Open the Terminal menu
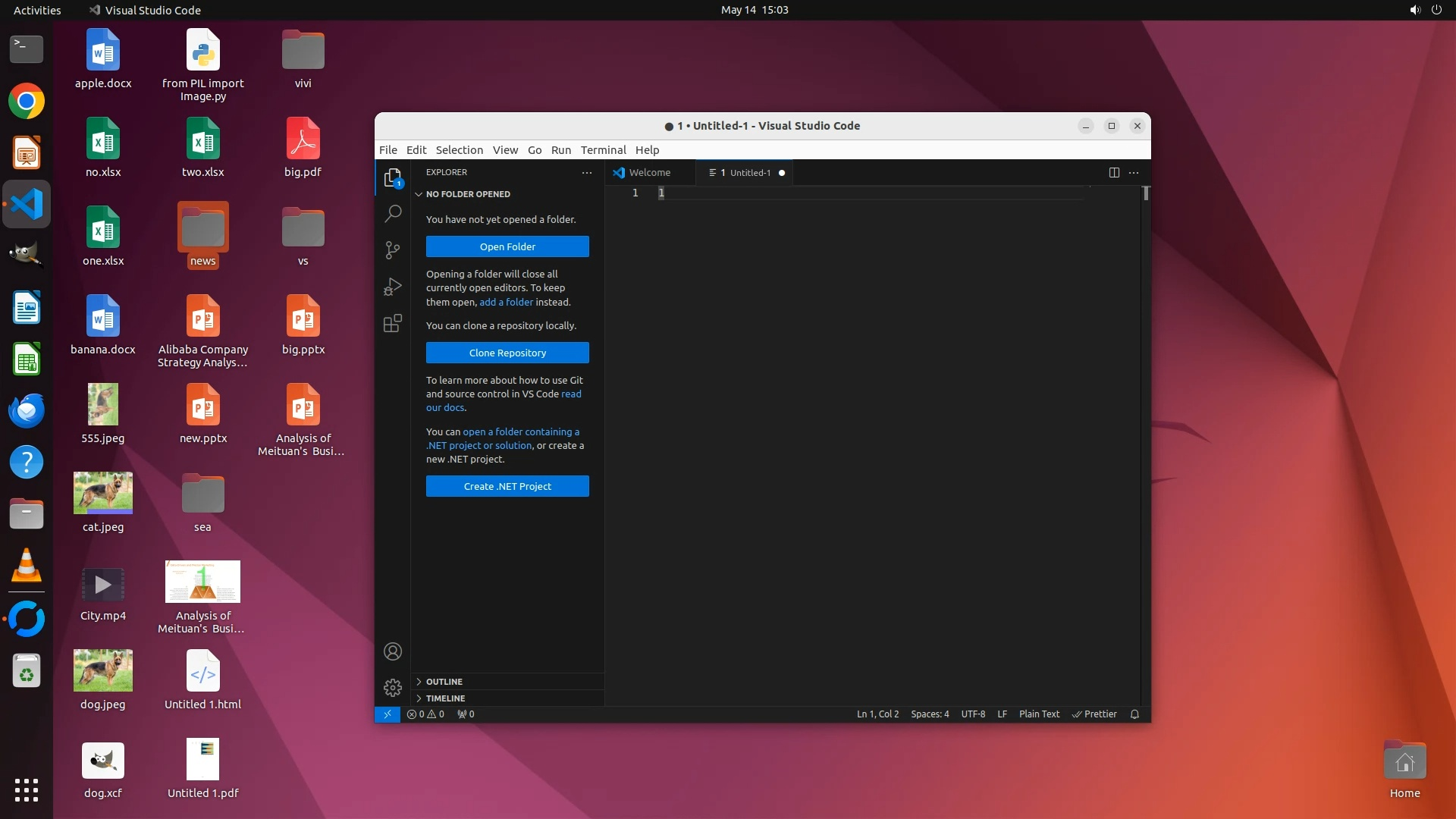1456x819 pixels. pos(603,150)
